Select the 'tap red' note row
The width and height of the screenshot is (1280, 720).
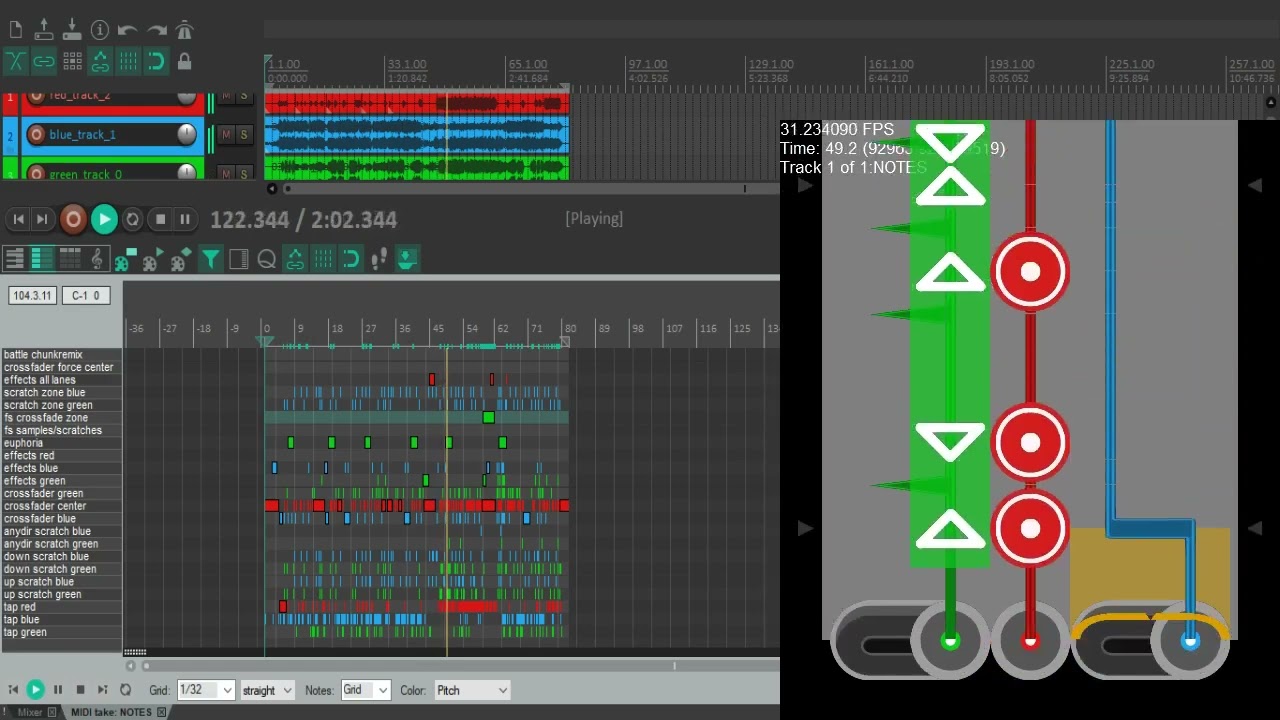(62, 607)
